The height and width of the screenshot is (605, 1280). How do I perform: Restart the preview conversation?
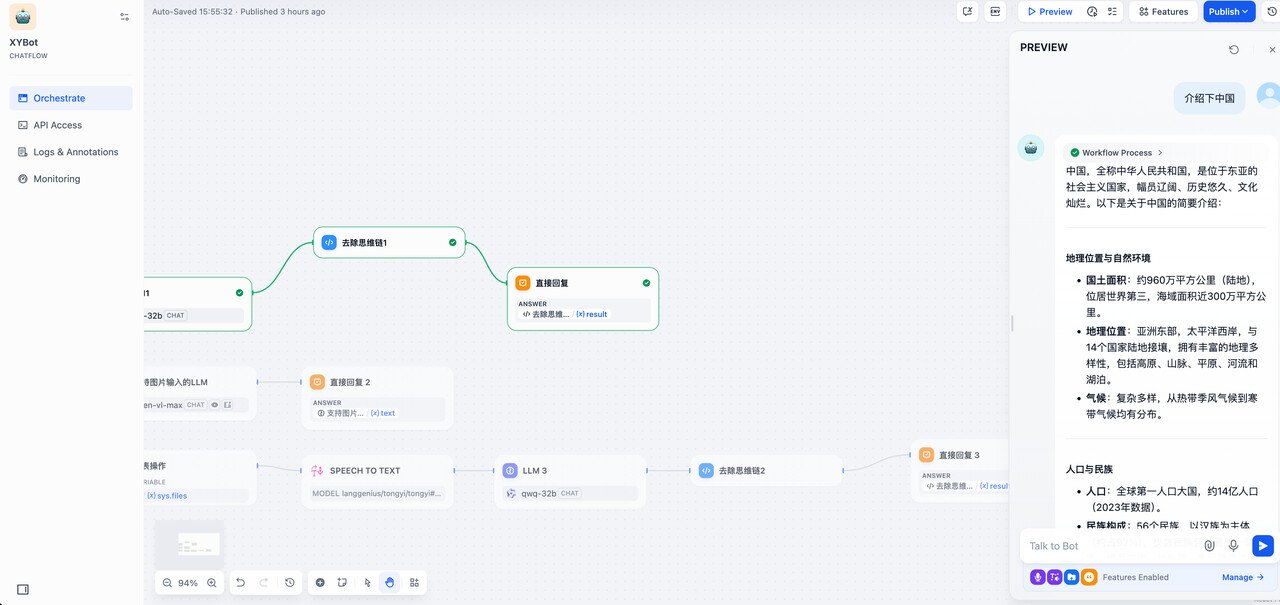(1234, 49)
